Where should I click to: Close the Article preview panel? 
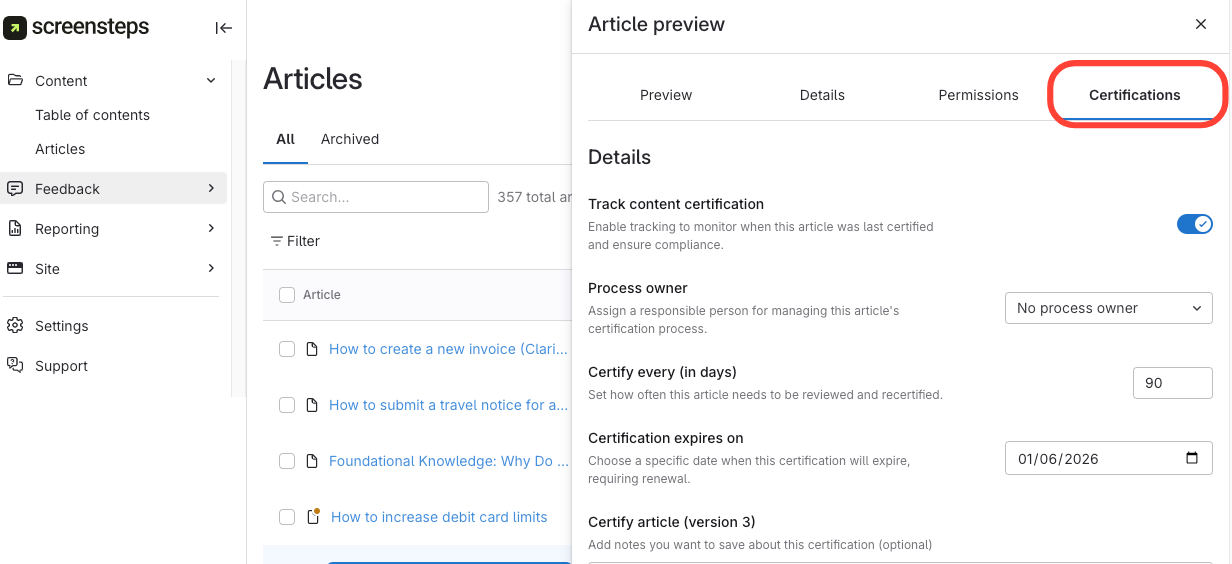pos(1201,24)
